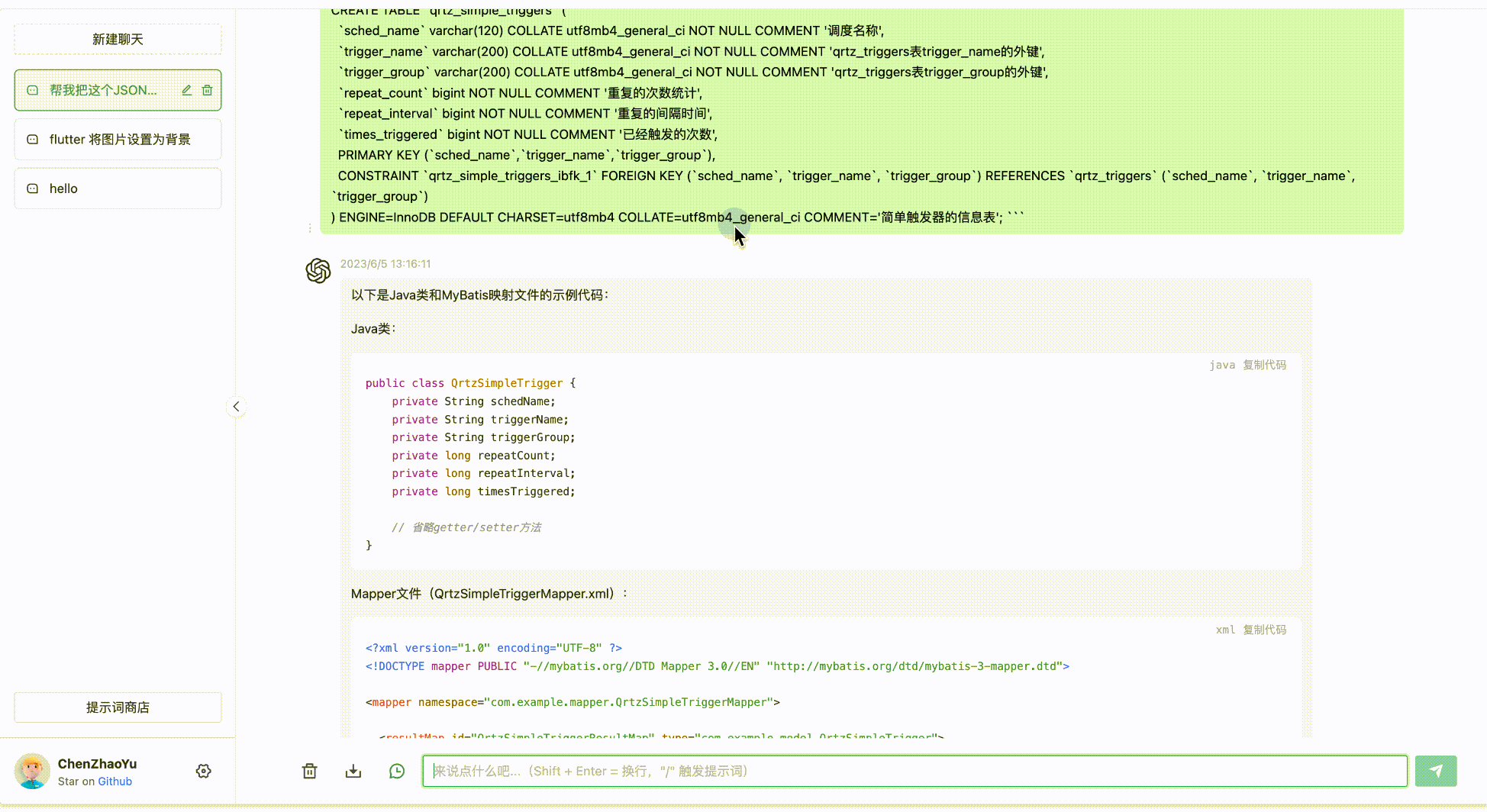Click the 'PRIMARY KEY' line in user message

[527, 155]
